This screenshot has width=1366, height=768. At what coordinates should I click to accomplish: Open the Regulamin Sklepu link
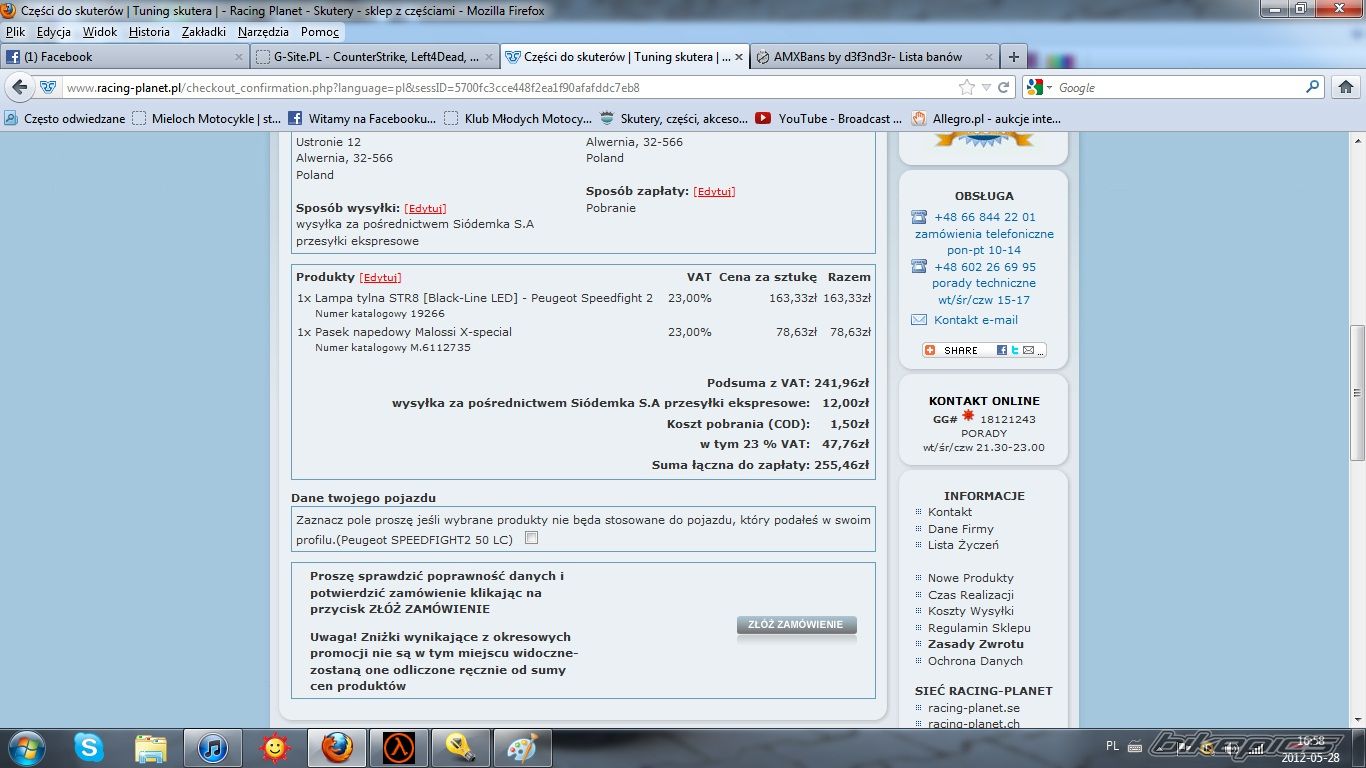coord(979,628)
